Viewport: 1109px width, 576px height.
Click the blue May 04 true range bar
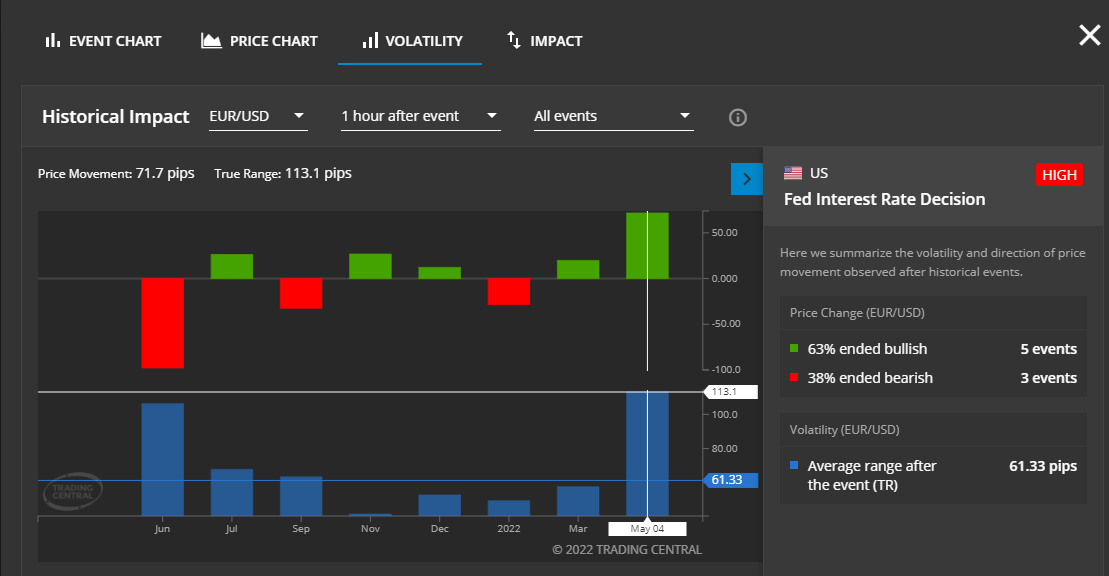[647, 454]
